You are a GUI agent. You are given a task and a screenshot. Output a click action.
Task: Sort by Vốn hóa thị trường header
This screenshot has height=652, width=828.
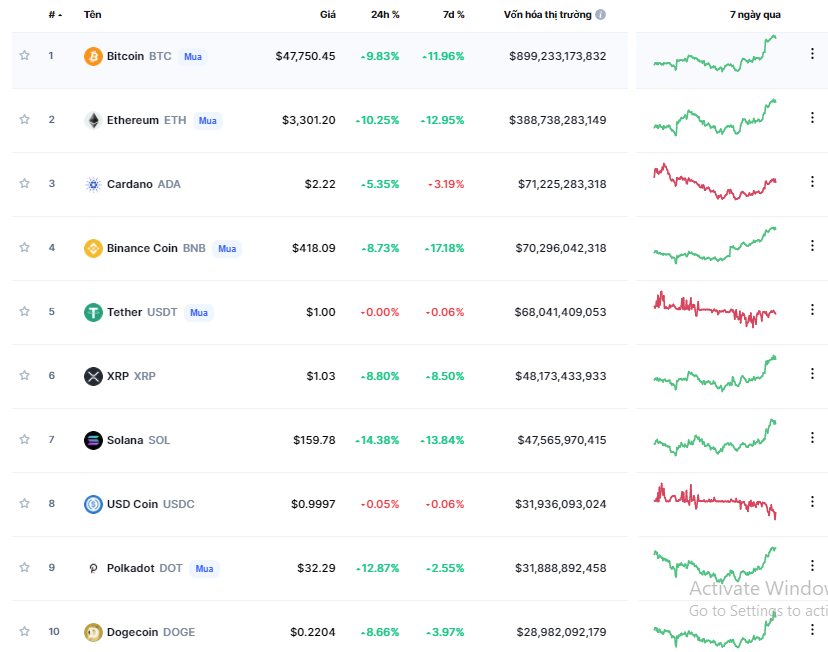547,15
